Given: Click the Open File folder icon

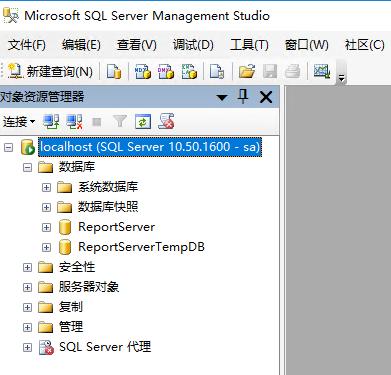Looking at the screenshot, I should pos(247,71).
